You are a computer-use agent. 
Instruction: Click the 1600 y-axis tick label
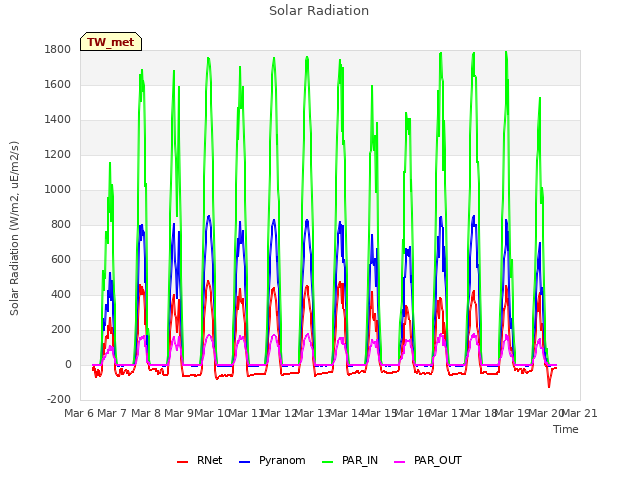(58, 84)
